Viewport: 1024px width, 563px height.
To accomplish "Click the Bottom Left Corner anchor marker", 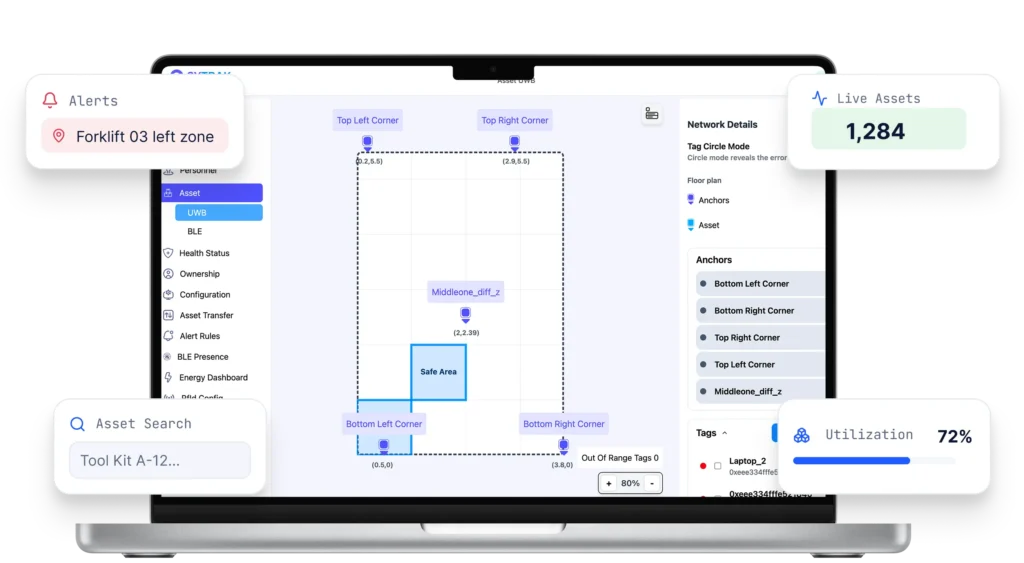I will tap(383, 447).
